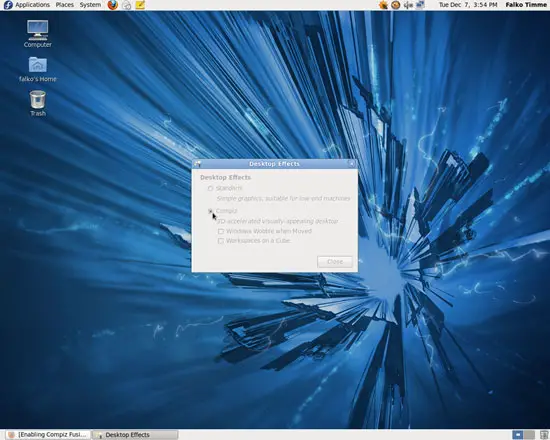Open the Computer desktop icon
This screenshot has width=550, height=440.
click(x=38, y=34)
